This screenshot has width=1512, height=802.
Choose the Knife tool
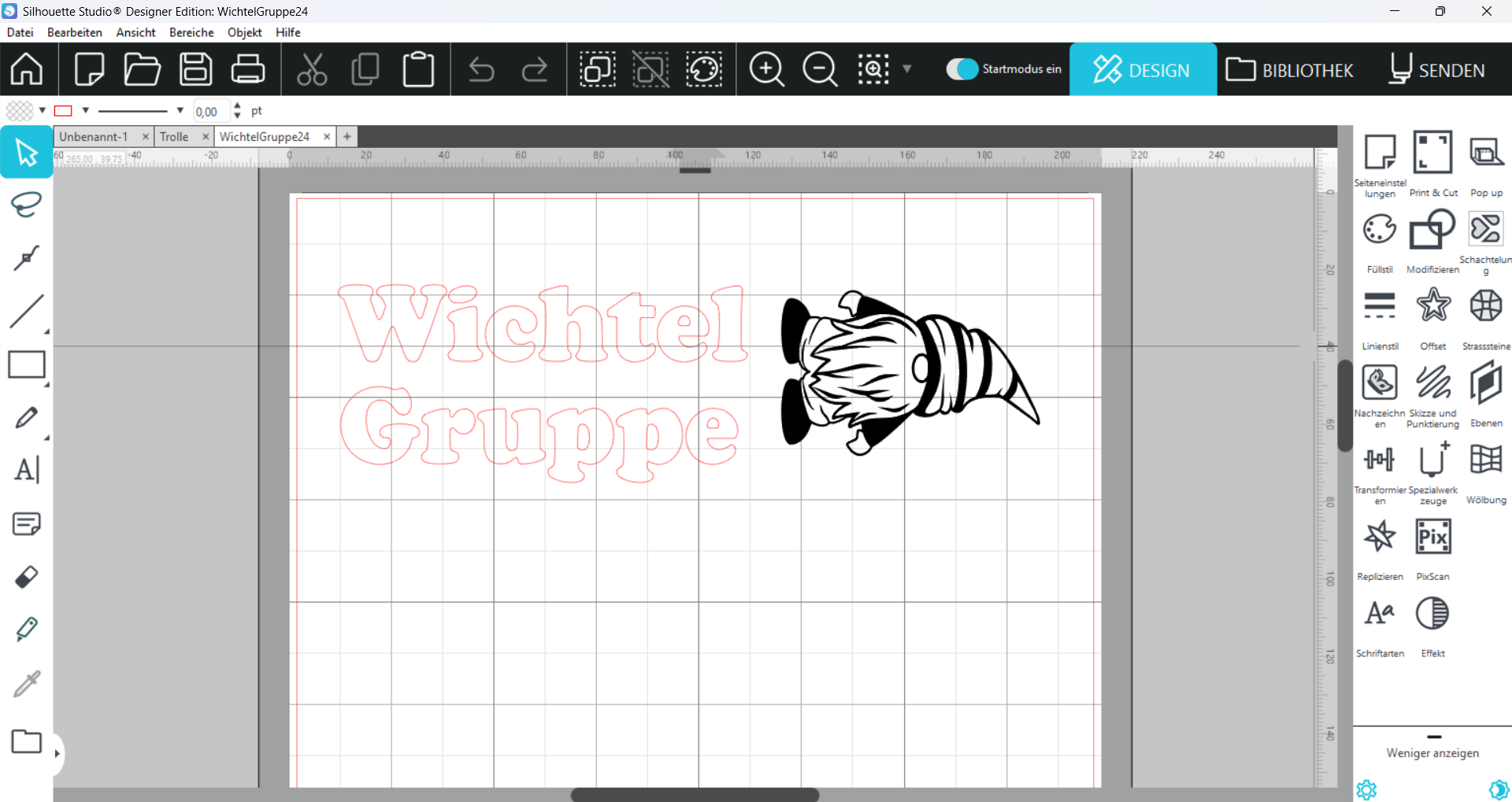(x=26, y=629)
